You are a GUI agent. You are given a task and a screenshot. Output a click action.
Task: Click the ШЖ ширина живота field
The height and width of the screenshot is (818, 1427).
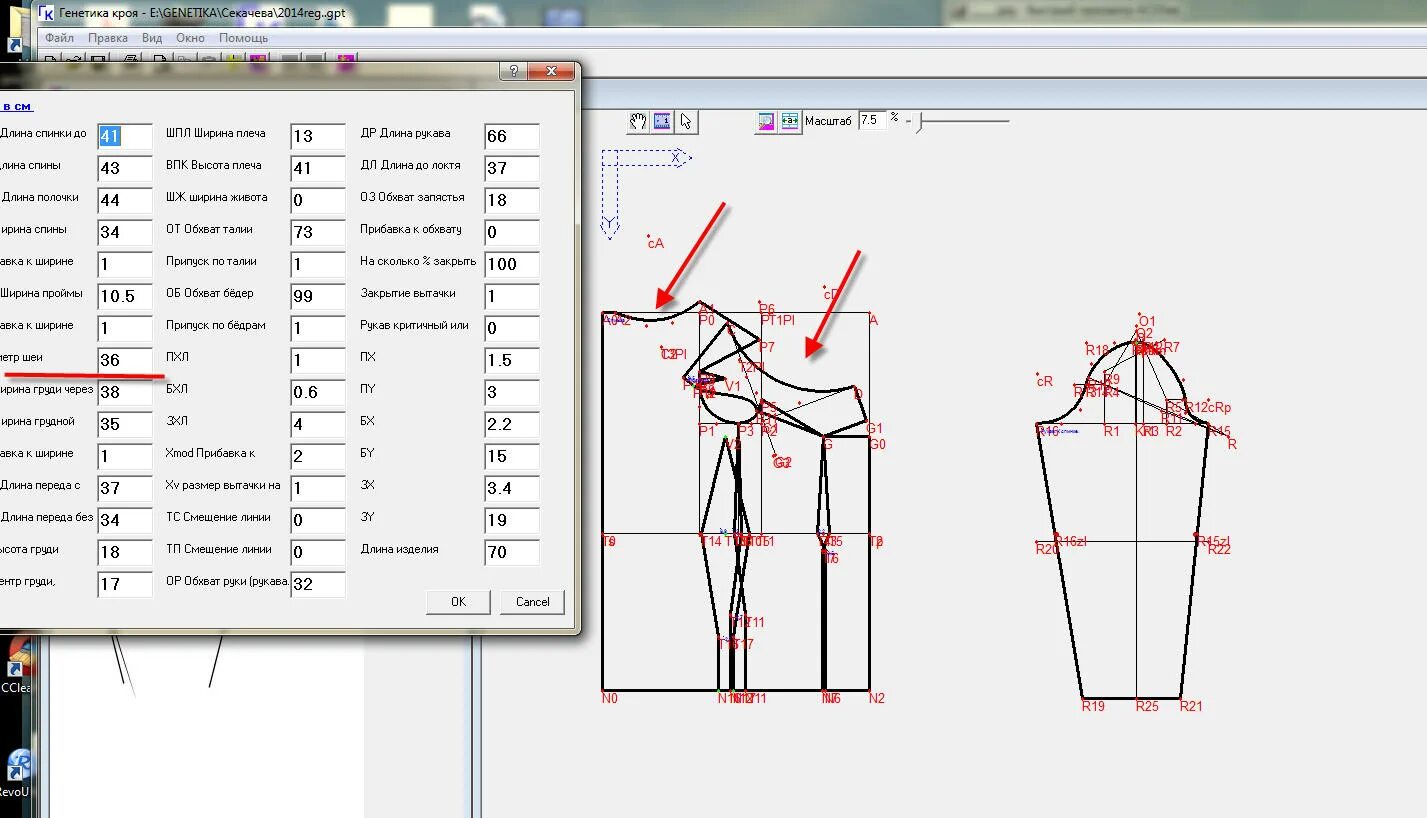[x=318, y=200]
